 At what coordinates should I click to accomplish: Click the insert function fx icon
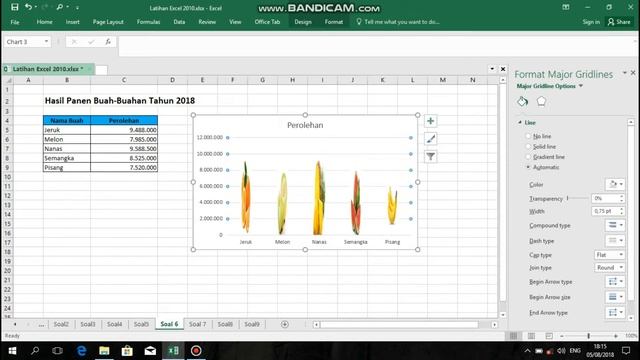[x=108, y=42]
